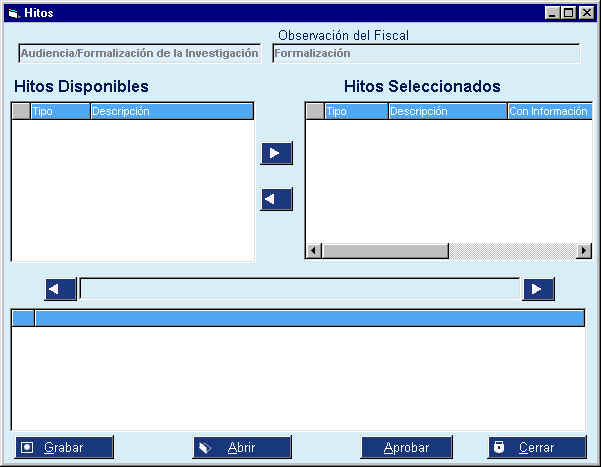This screenshot has height=467, width=601.
Task: Click the text field between the navigation arrows
Action: (x=299, y=289)
